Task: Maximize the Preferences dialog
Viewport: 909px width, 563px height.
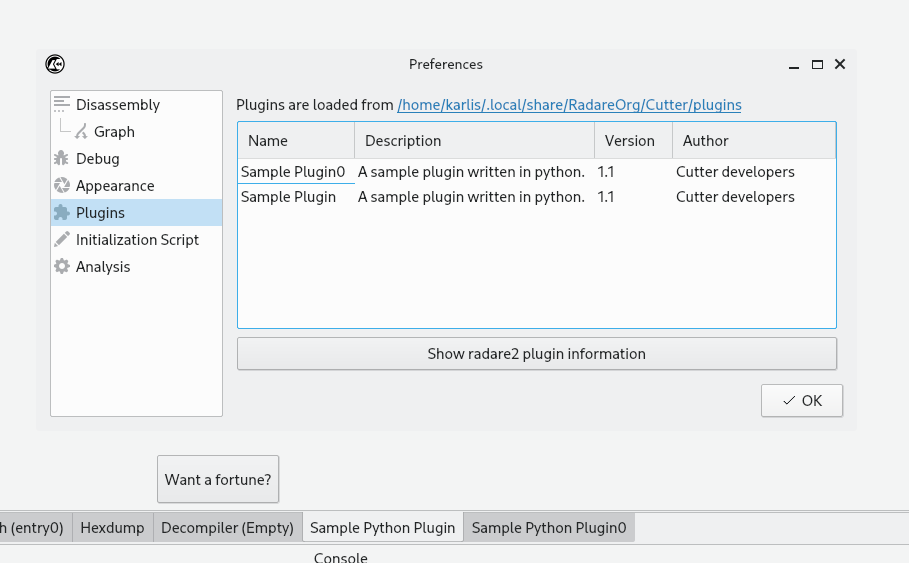Action: pos(817,64)
